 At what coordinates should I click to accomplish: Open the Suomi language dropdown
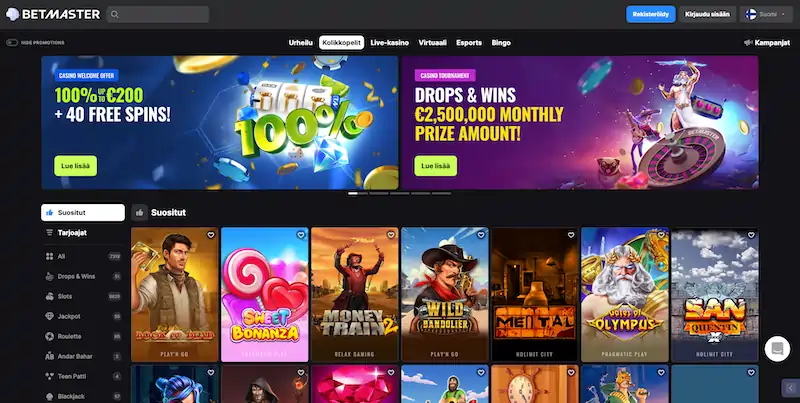tap(766, 14)
